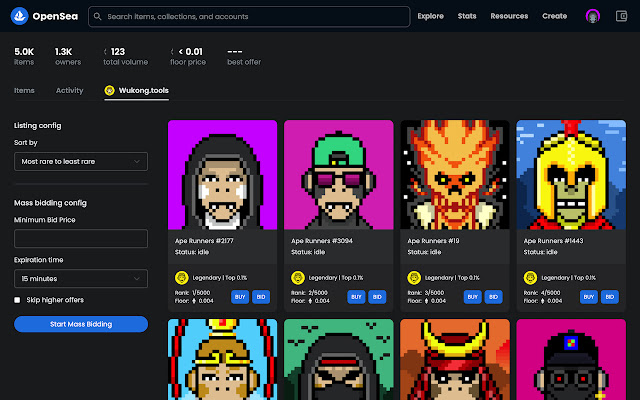This screenshot has width=640, height=400.
Task: Click the Rank 4/5000 text
Action: click(541, 293)
